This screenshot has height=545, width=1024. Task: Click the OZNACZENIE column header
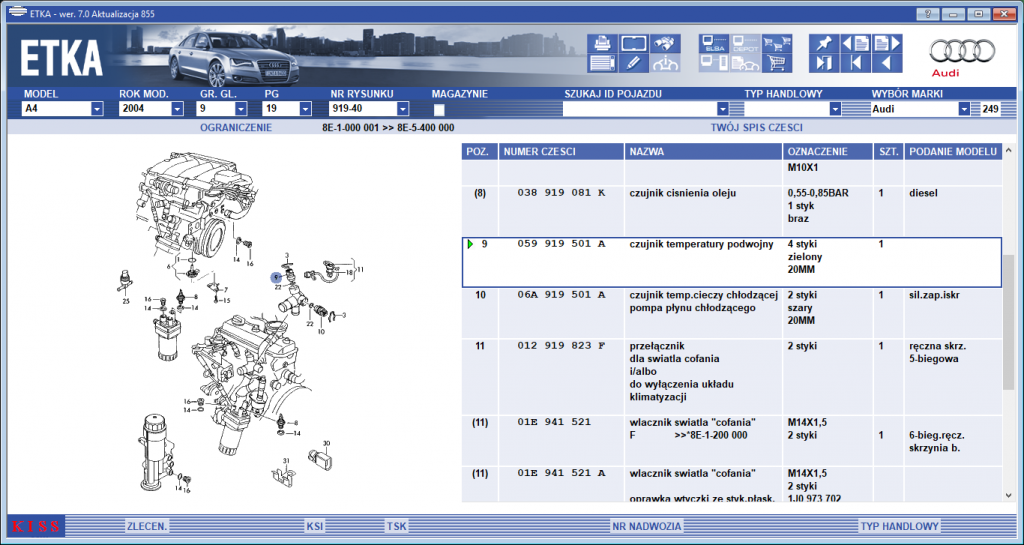828,151
